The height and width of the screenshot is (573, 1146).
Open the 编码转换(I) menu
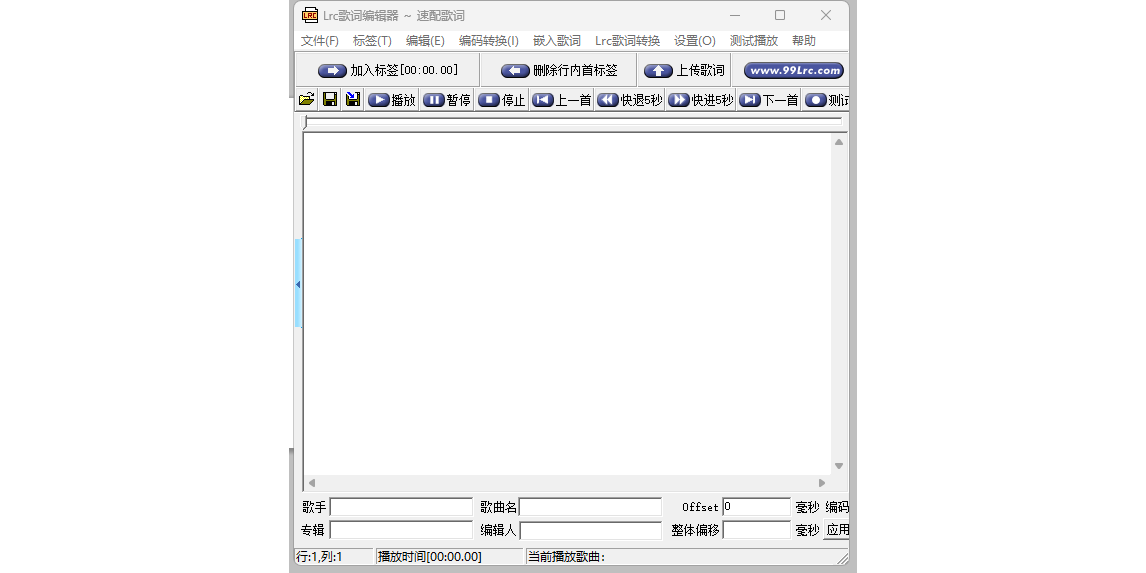488,41
